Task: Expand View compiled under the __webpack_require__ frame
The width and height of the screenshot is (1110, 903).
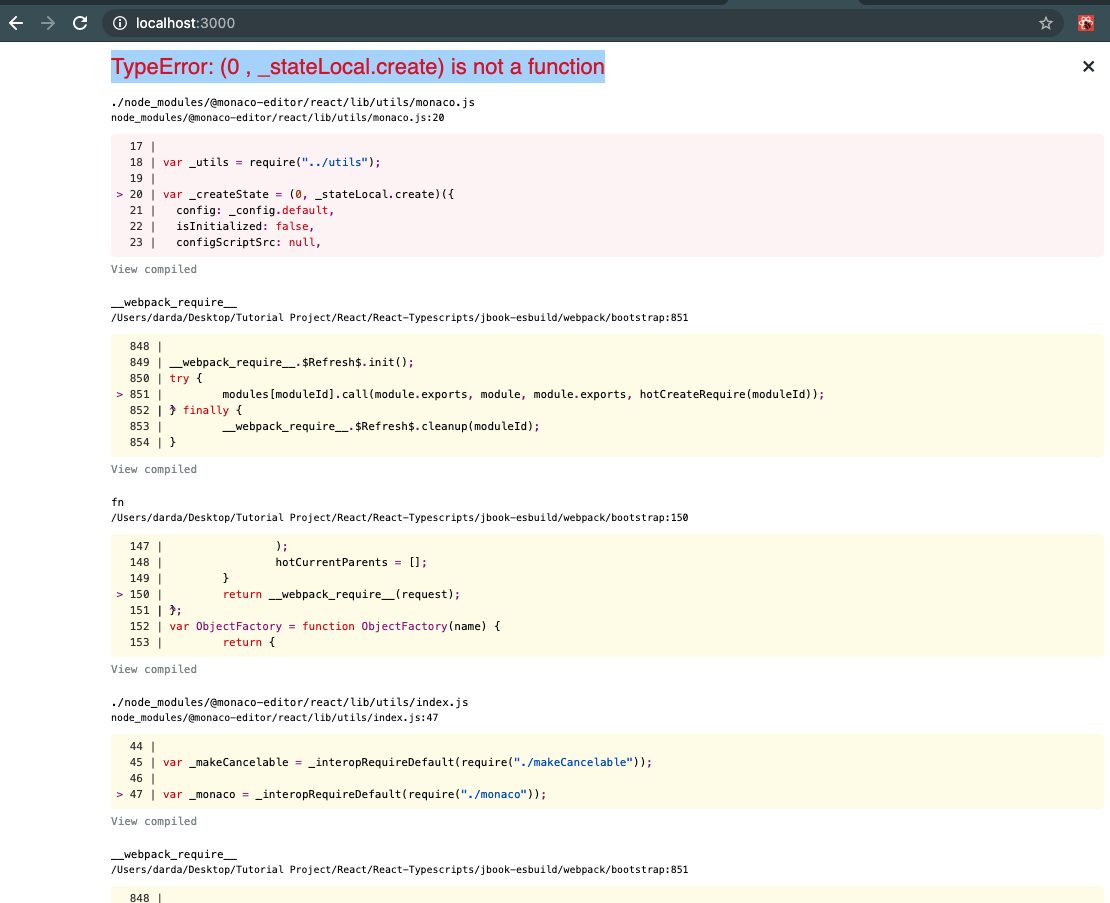Action: pos(153,468)
